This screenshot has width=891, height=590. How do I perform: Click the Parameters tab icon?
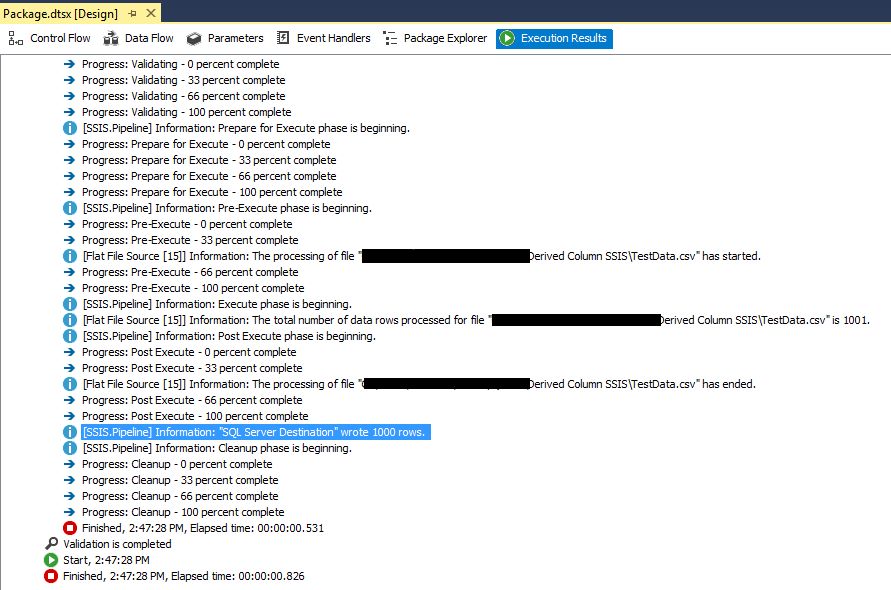pyautogui.click(x=194, y=39)
